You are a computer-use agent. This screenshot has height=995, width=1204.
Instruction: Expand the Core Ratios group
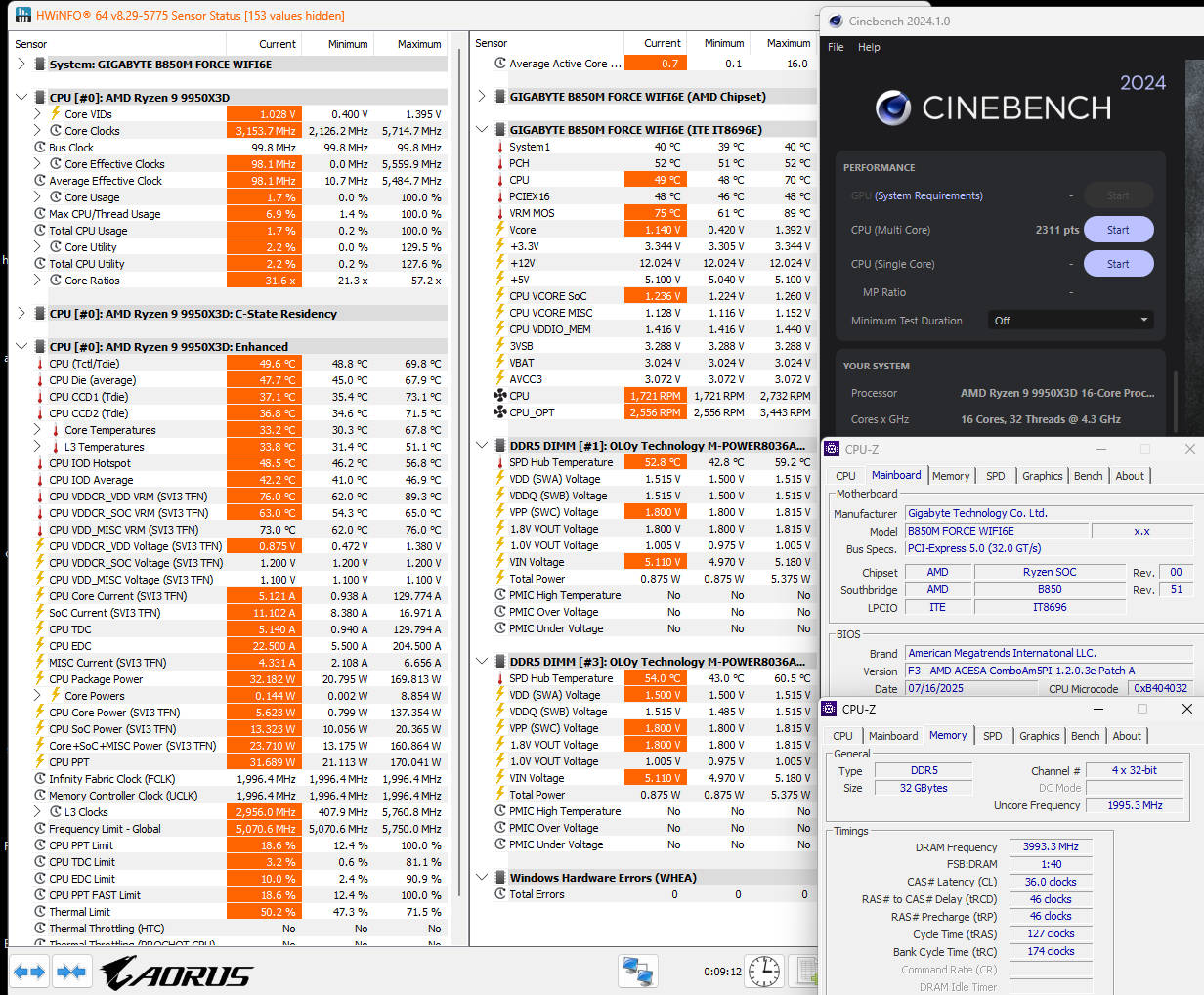37,281
